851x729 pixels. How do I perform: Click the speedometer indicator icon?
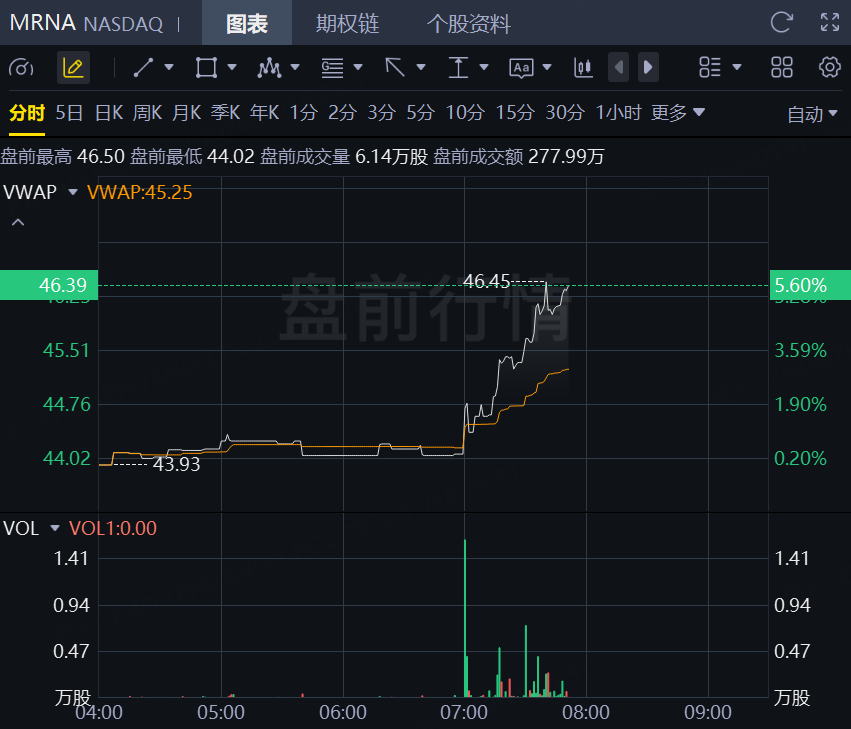pos(20,68)
